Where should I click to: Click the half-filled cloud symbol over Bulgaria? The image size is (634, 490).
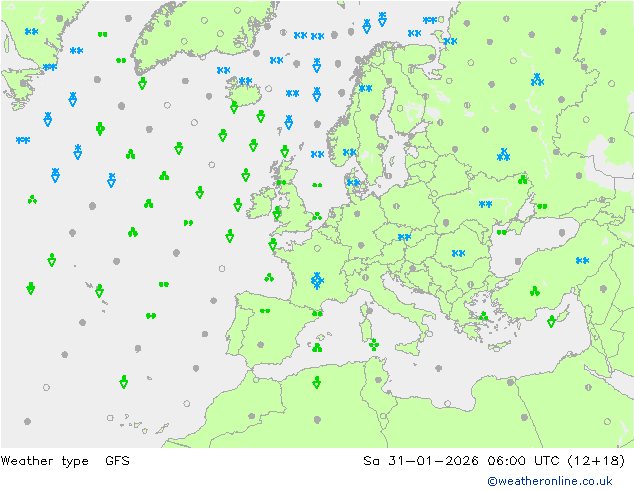[x=471, y=285]
